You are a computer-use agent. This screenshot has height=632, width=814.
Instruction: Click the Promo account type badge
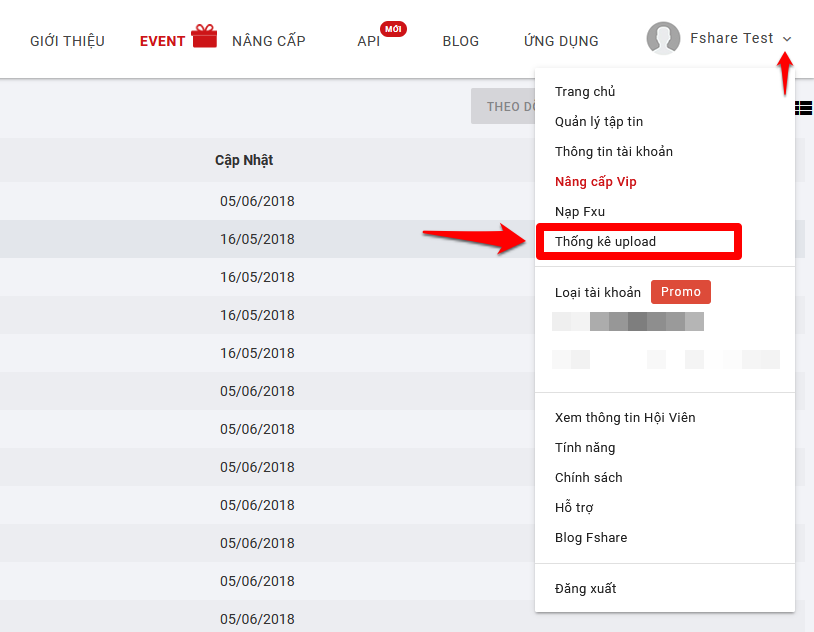681,292
